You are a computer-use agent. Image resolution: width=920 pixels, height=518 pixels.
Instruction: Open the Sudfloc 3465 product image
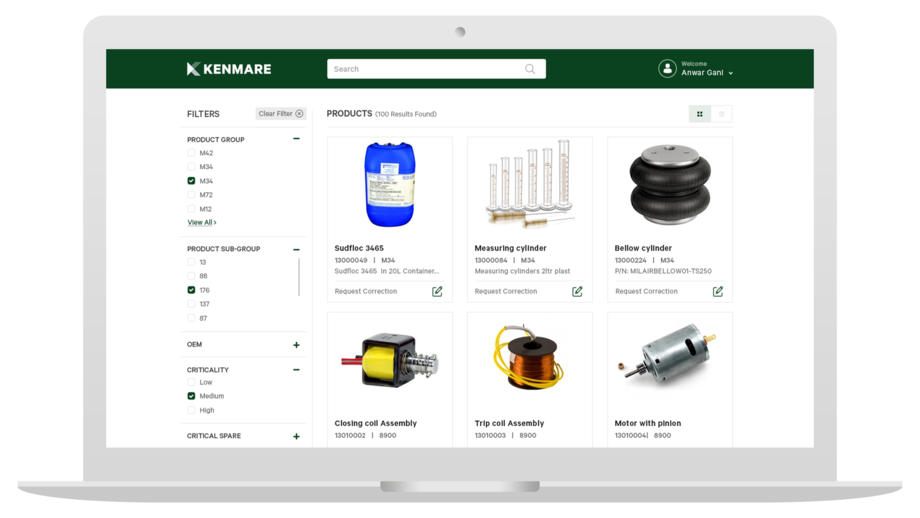point(390,185)
